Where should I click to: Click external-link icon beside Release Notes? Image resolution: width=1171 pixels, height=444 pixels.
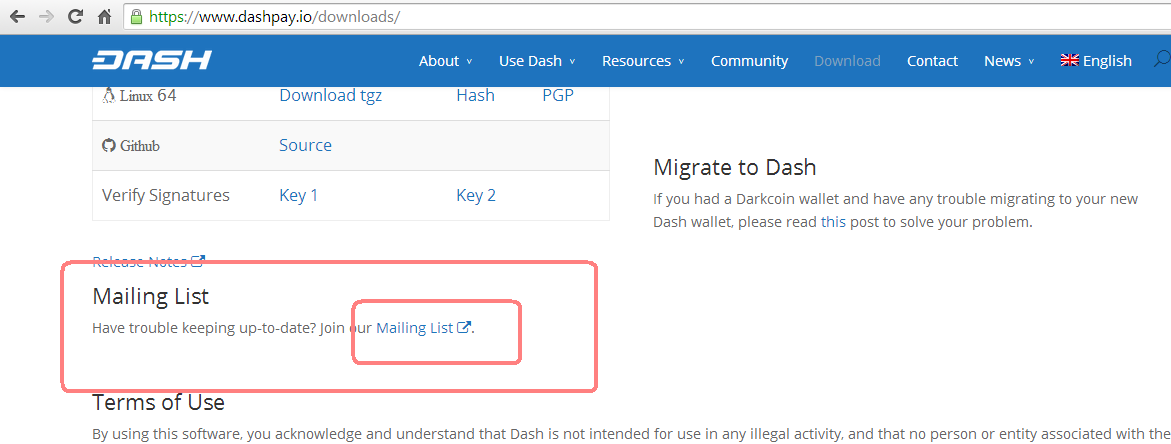[x=198, y=261]
